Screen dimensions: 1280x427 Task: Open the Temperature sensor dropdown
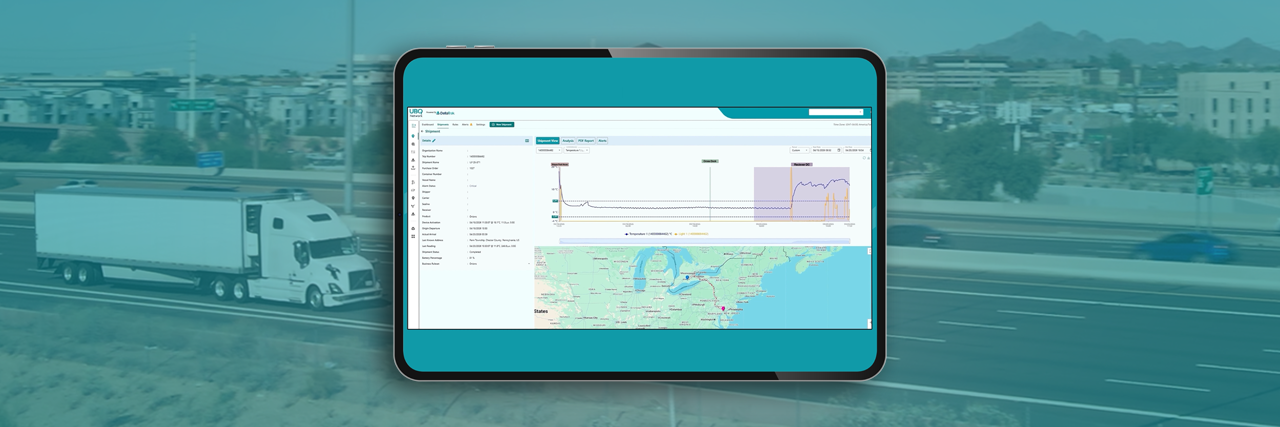click(577, 150)
